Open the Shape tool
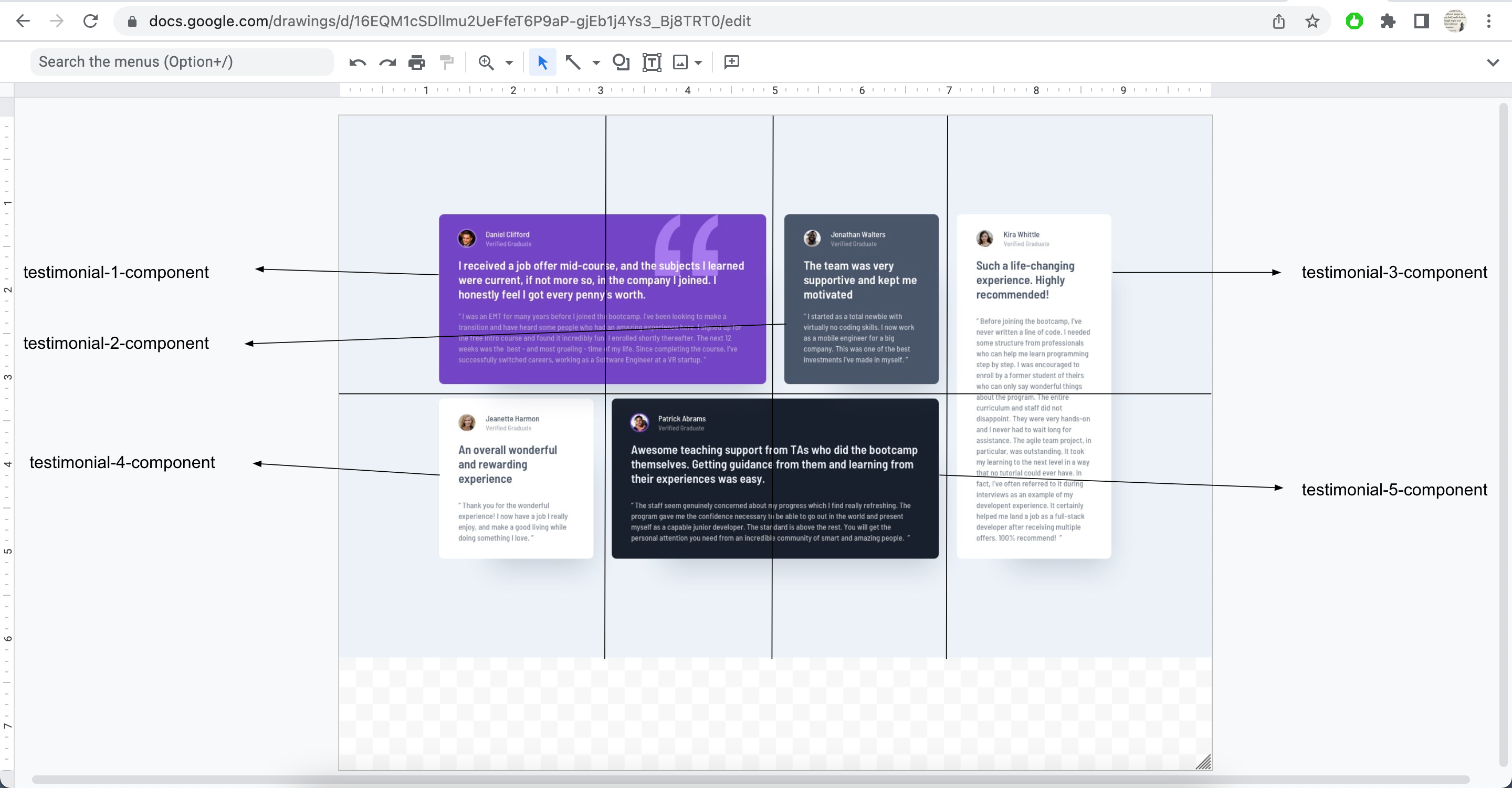Viewport: 1512px width, 788px height. tap(621, 62)
